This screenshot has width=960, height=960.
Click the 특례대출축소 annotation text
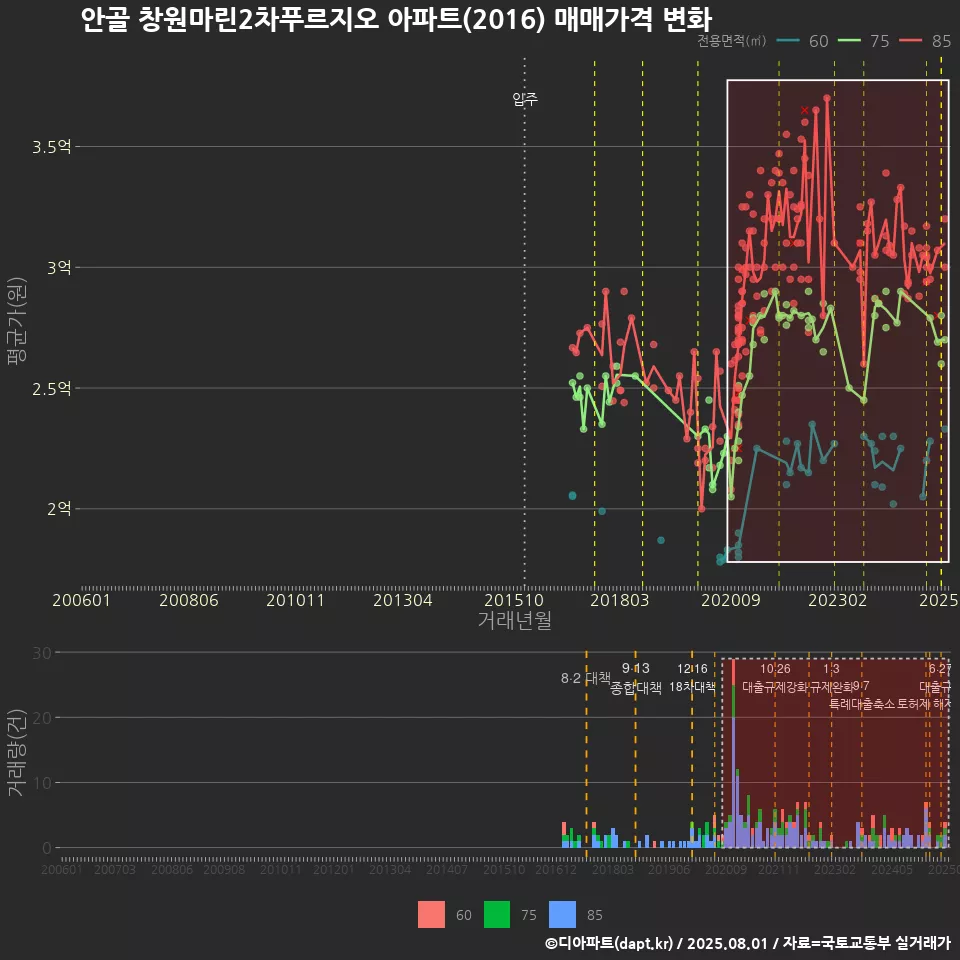pyautogui.click(x=862, y=704)
